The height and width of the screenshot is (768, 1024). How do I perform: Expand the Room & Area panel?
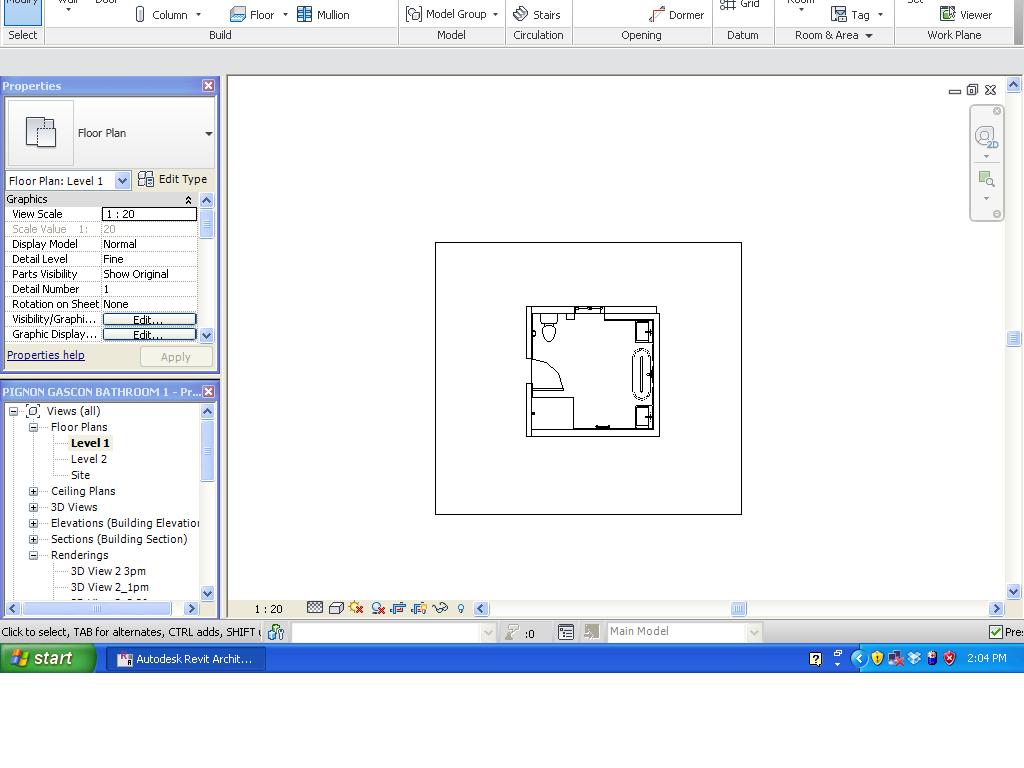pyautogui.click(x=868, y=35)
